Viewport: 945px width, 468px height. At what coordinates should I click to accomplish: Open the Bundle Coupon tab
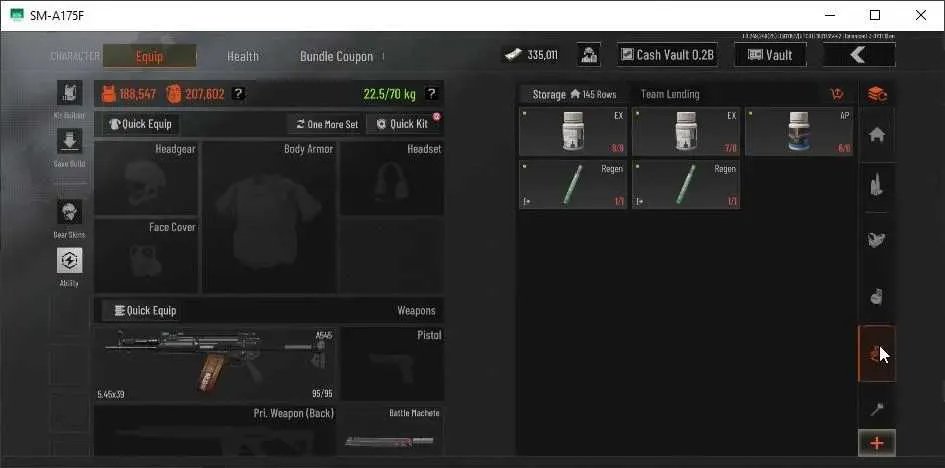click(x=336, y=56)
